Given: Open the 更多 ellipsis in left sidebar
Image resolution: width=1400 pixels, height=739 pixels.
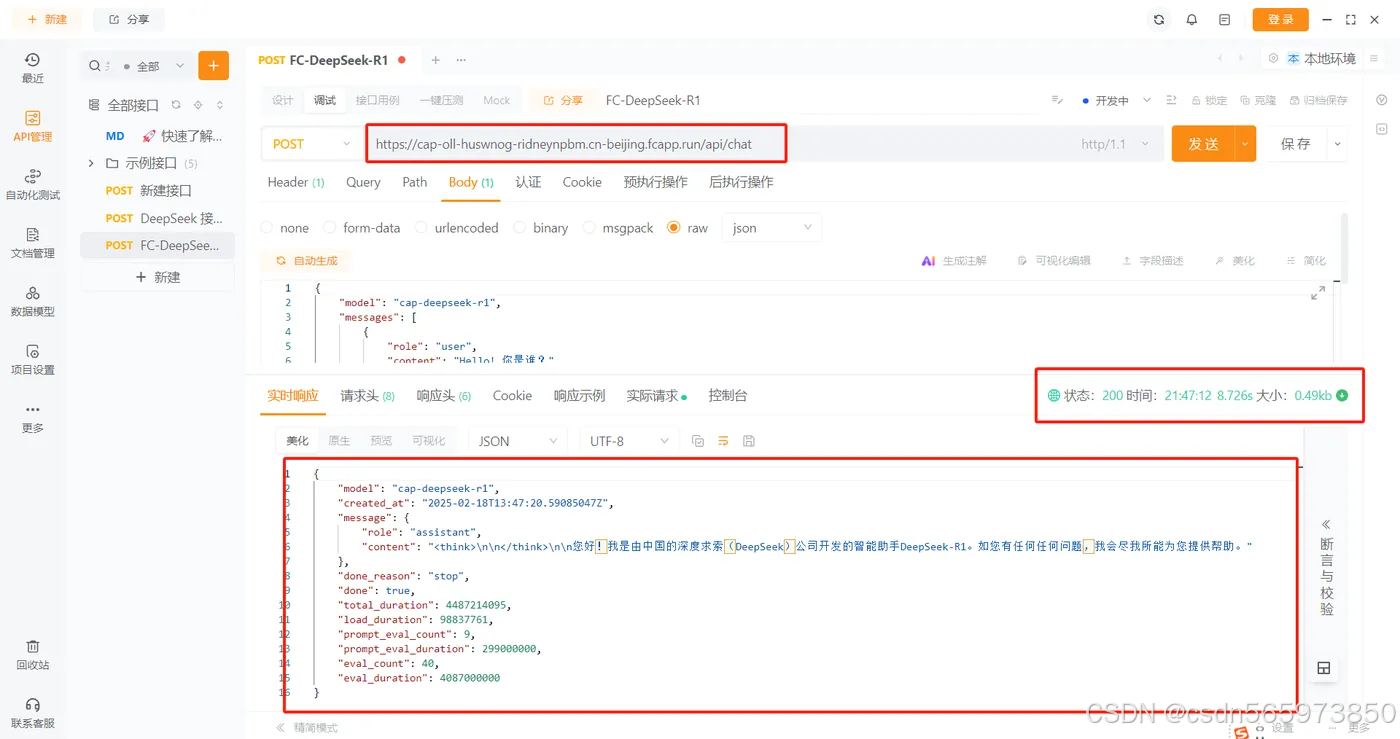Looking at the screenshot, I should pyautogui.click(x=33, y=418).
